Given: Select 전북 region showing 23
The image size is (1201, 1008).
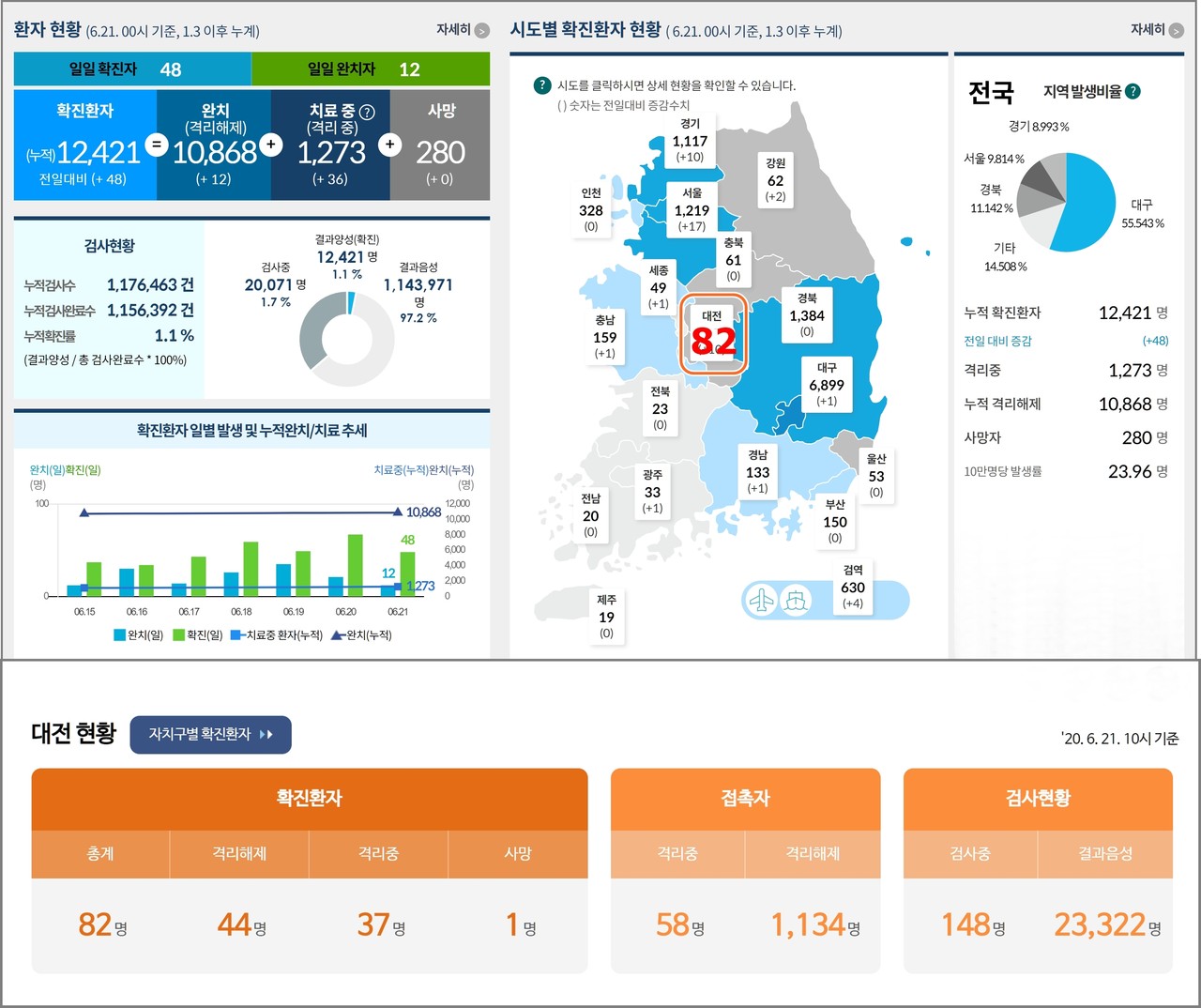Looking at the screenshot, I should tap(661, 408).
